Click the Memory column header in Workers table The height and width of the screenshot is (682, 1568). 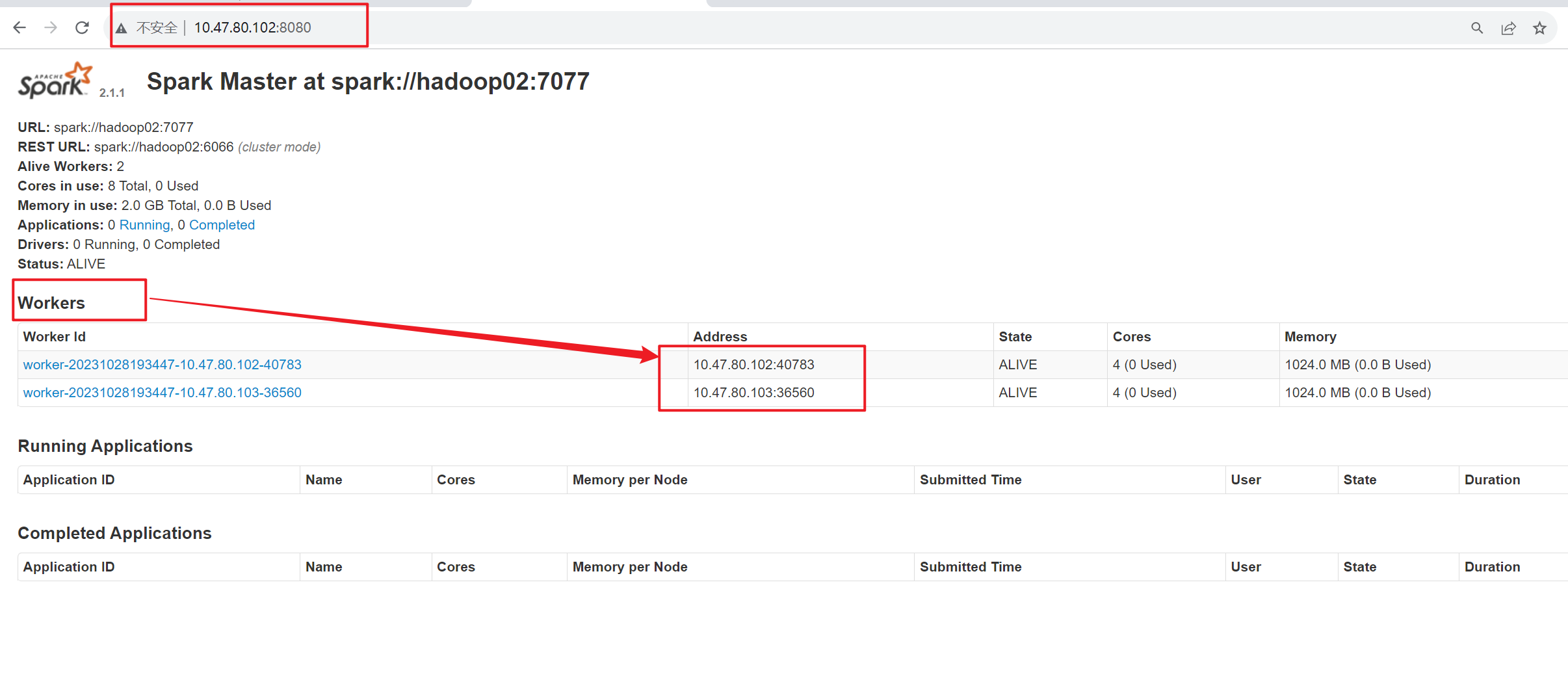(x=1310, y=337)
